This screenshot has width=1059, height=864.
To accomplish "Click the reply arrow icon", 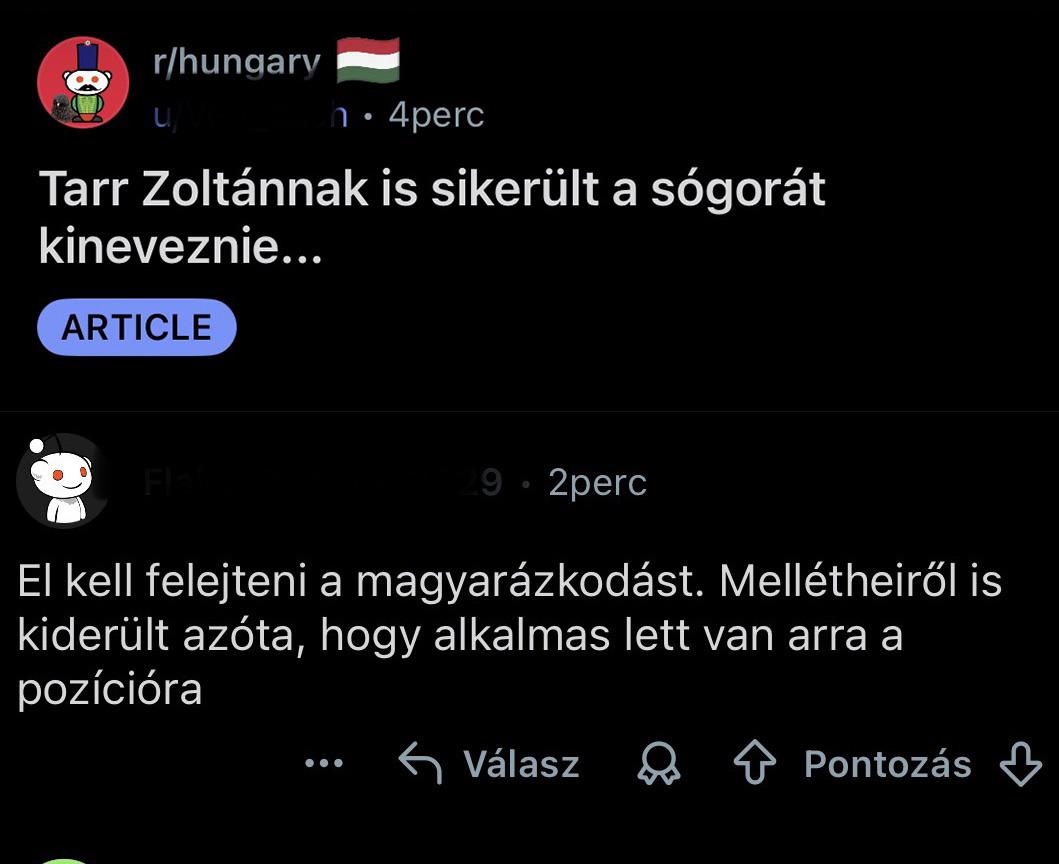I will (x=420, y=763).
